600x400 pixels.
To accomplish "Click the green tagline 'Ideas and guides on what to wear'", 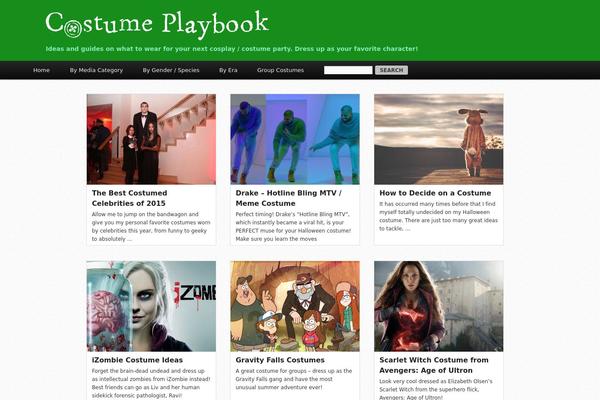I will [232, 49].
